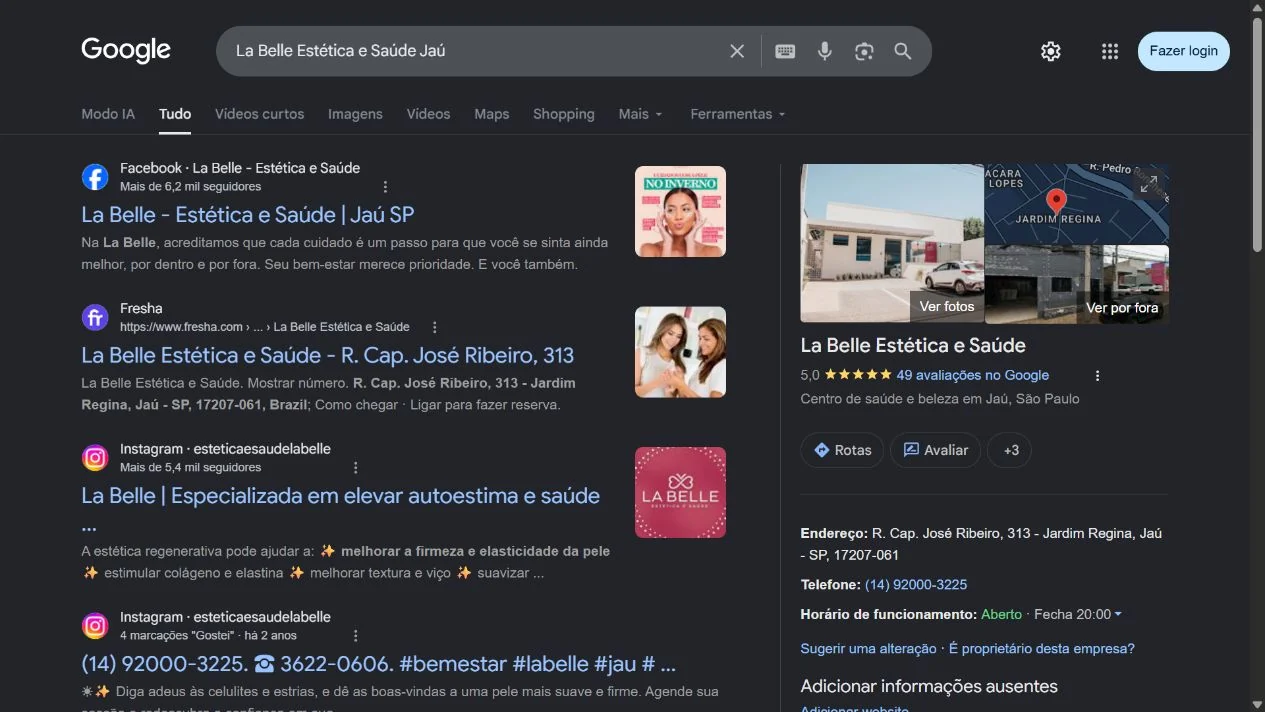Click Instagram favicon beside the (14) 92000-3225 result
Image resolution: width=1265 pixels, height=712 pixels.
coord(95,626)
